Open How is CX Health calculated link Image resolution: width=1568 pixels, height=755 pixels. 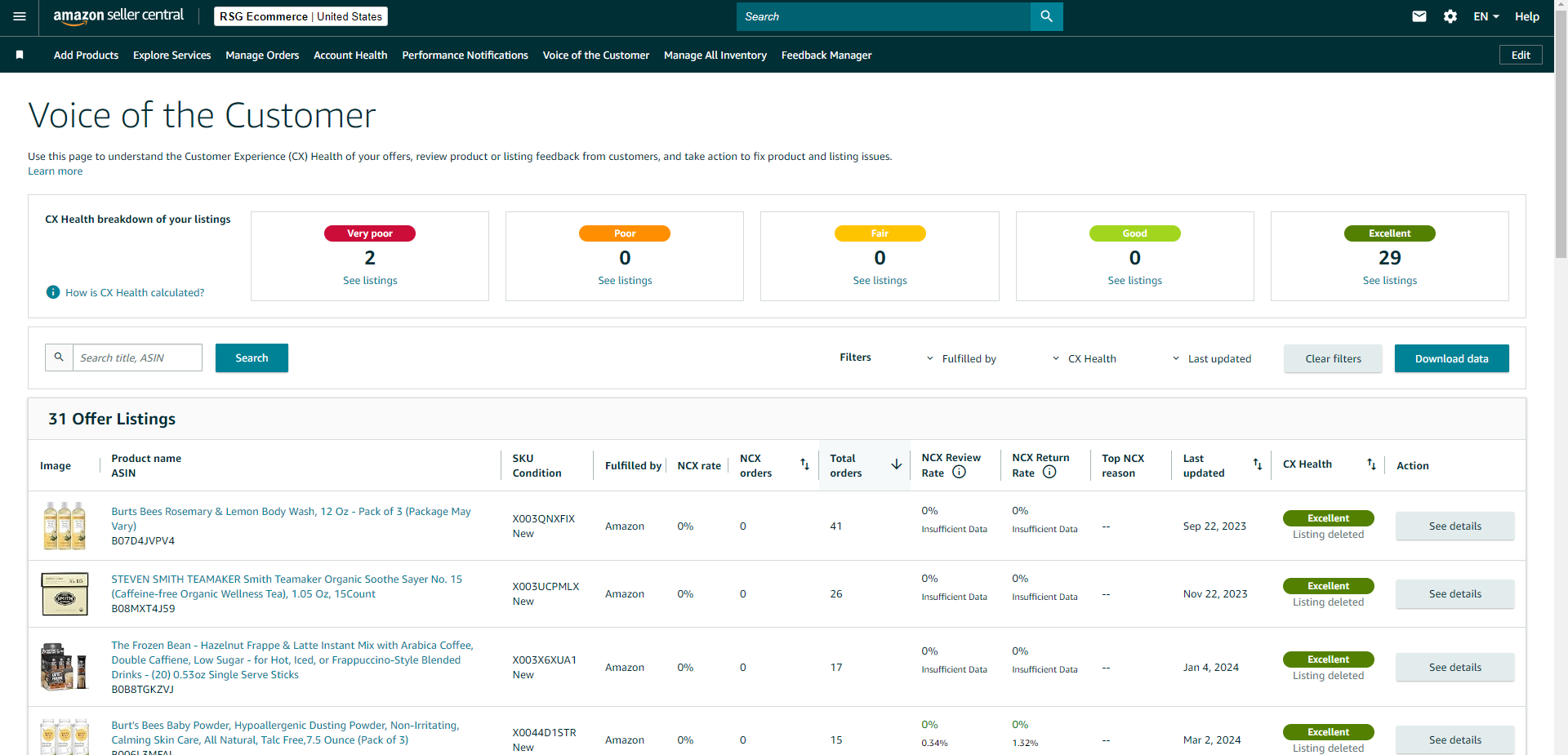135,292
